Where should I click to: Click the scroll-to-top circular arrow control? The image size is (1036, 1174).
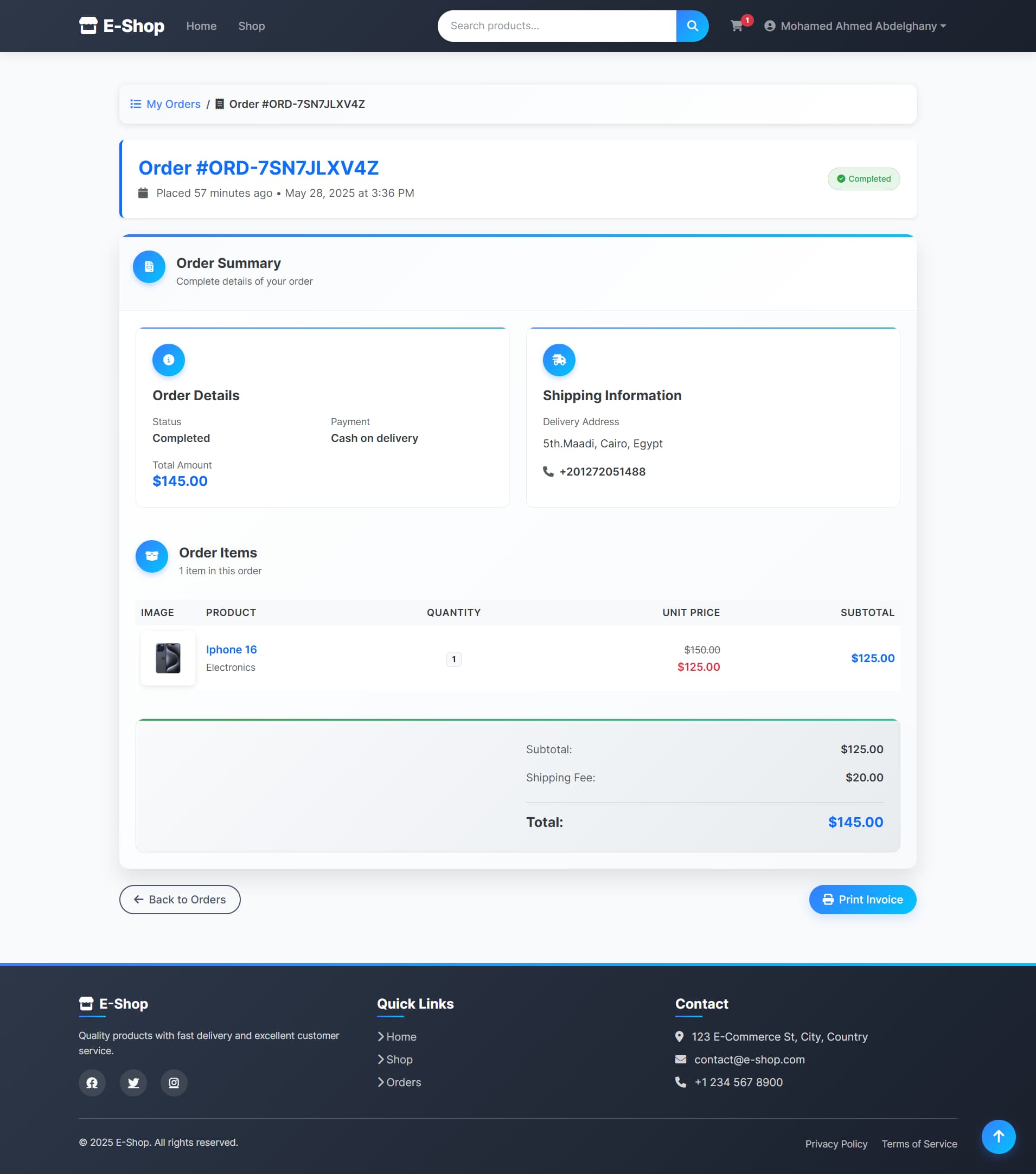[999, 1136]
